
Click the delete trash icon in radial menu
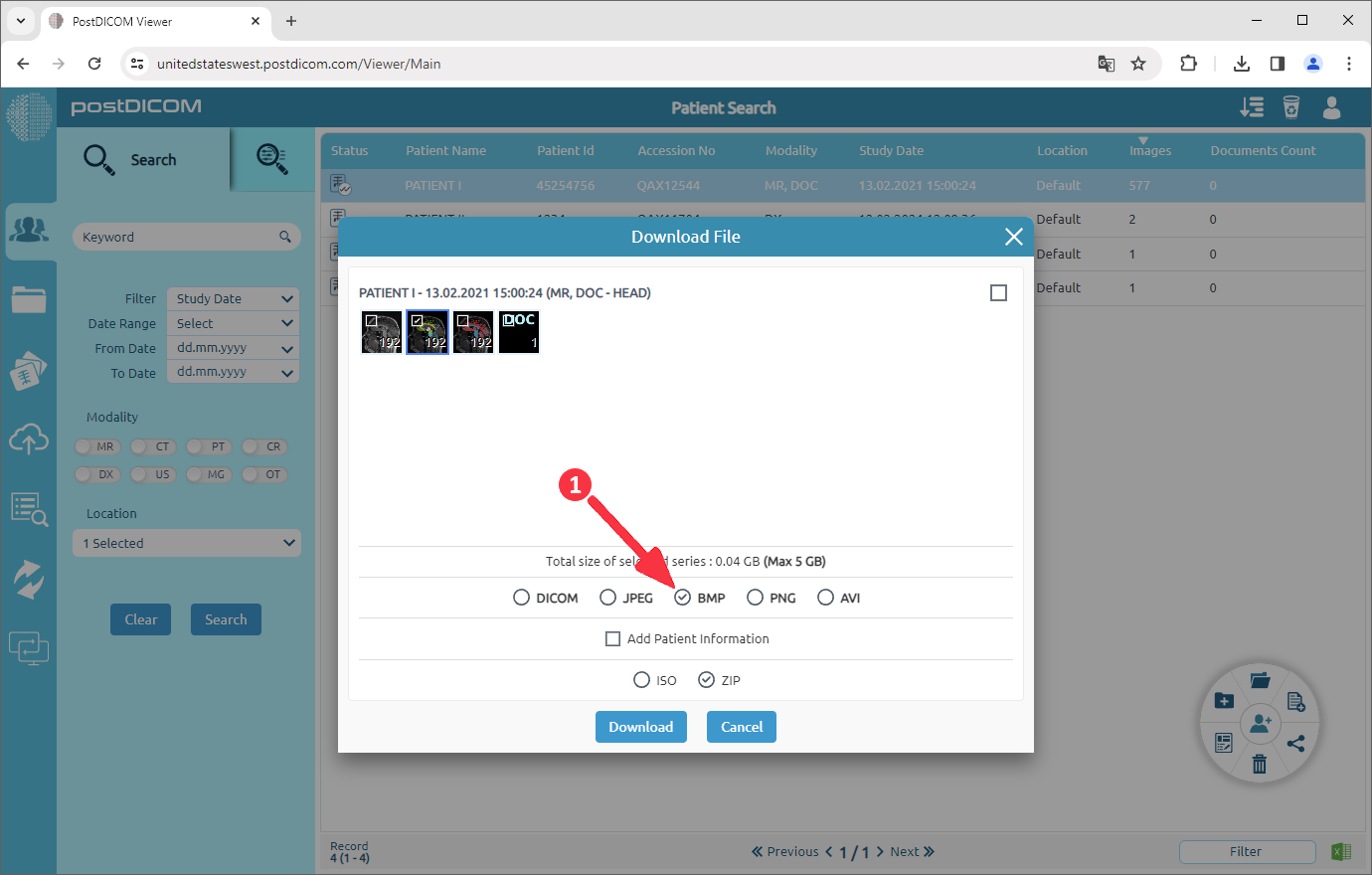point(1260,764)
